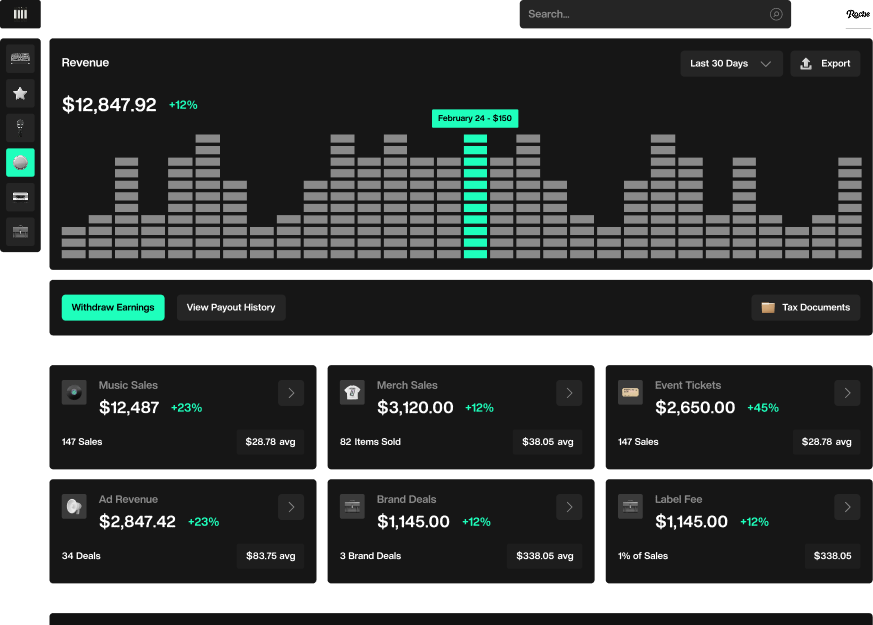Click the +45% badge on Event Tickets

(x=763, y=407)
